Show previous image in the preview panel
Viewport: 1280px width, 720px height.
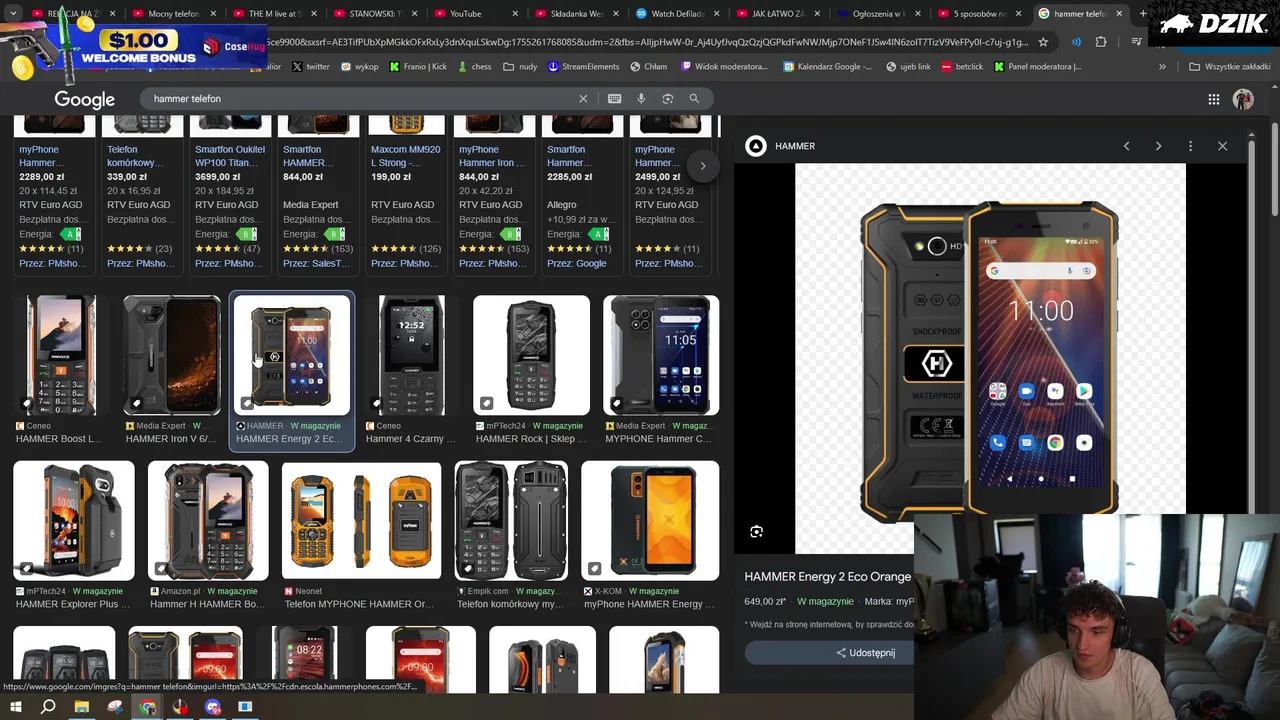[x=1126, y=146]
